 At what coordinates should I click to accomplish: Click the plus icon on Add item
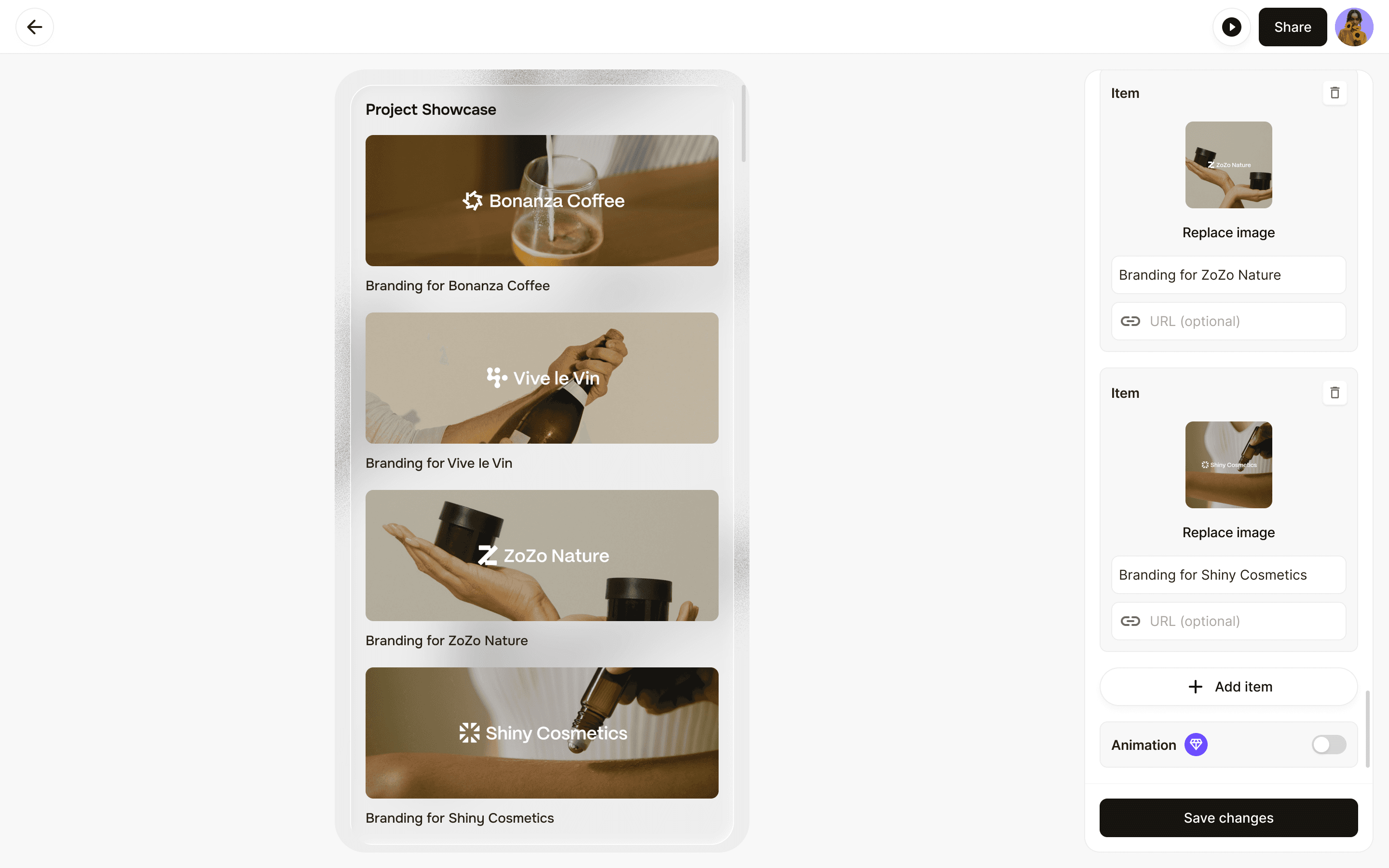point(1196,687)
